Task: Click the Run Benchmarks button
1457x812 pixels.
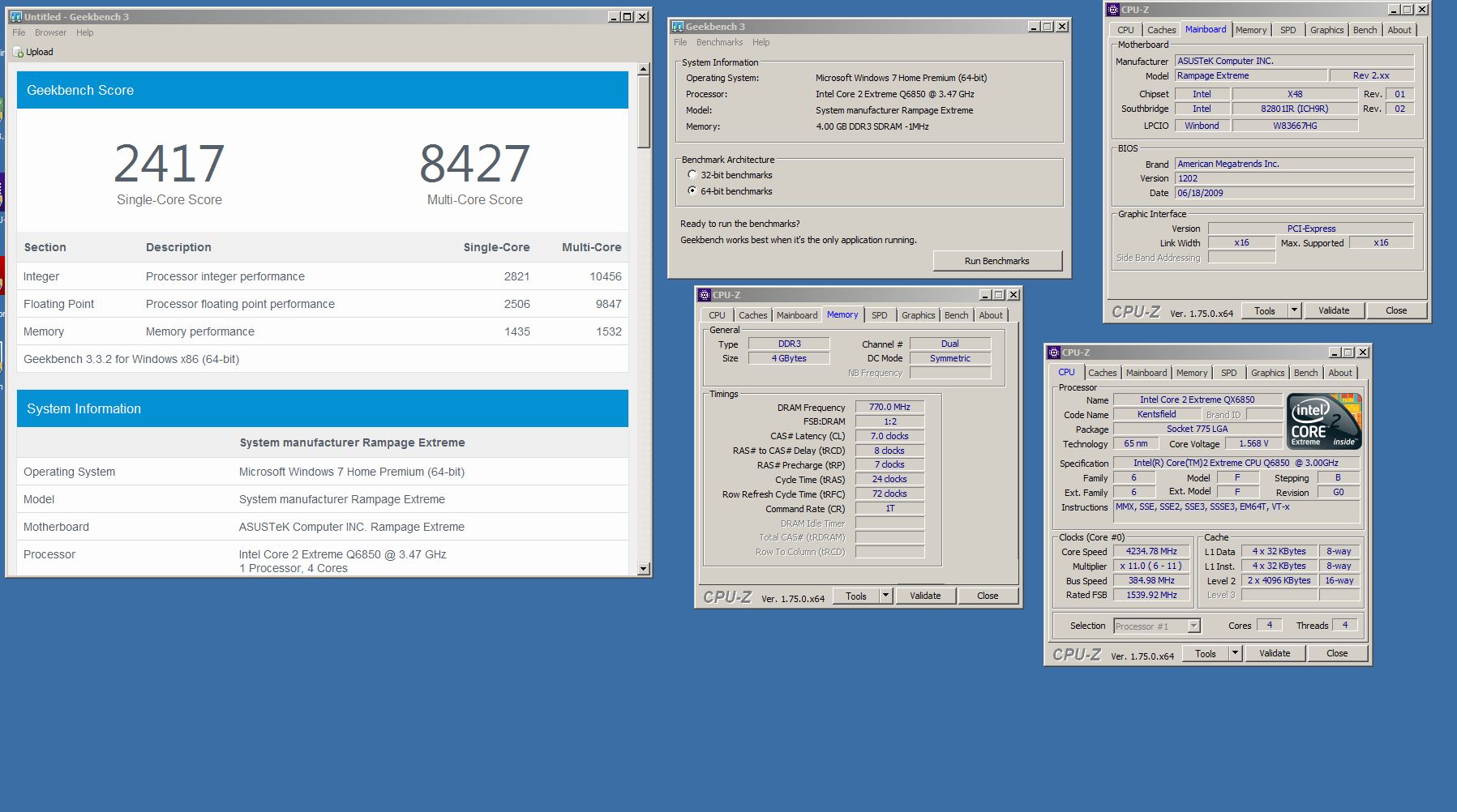Action: (x=997, y=261)
